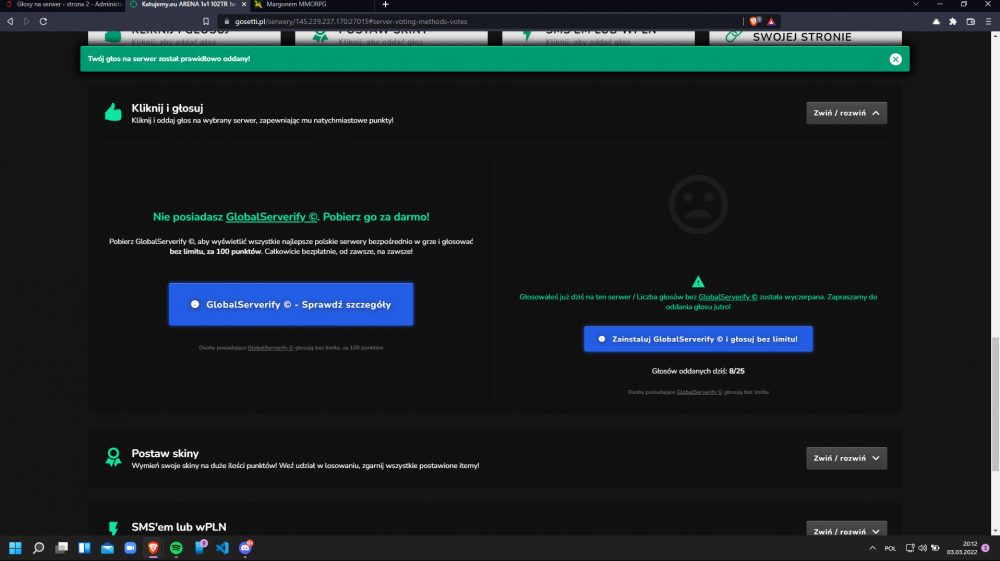This screenshot has height=561, width=1000.
Task: Open the taskbar clock and date
Action: [962, 548]
